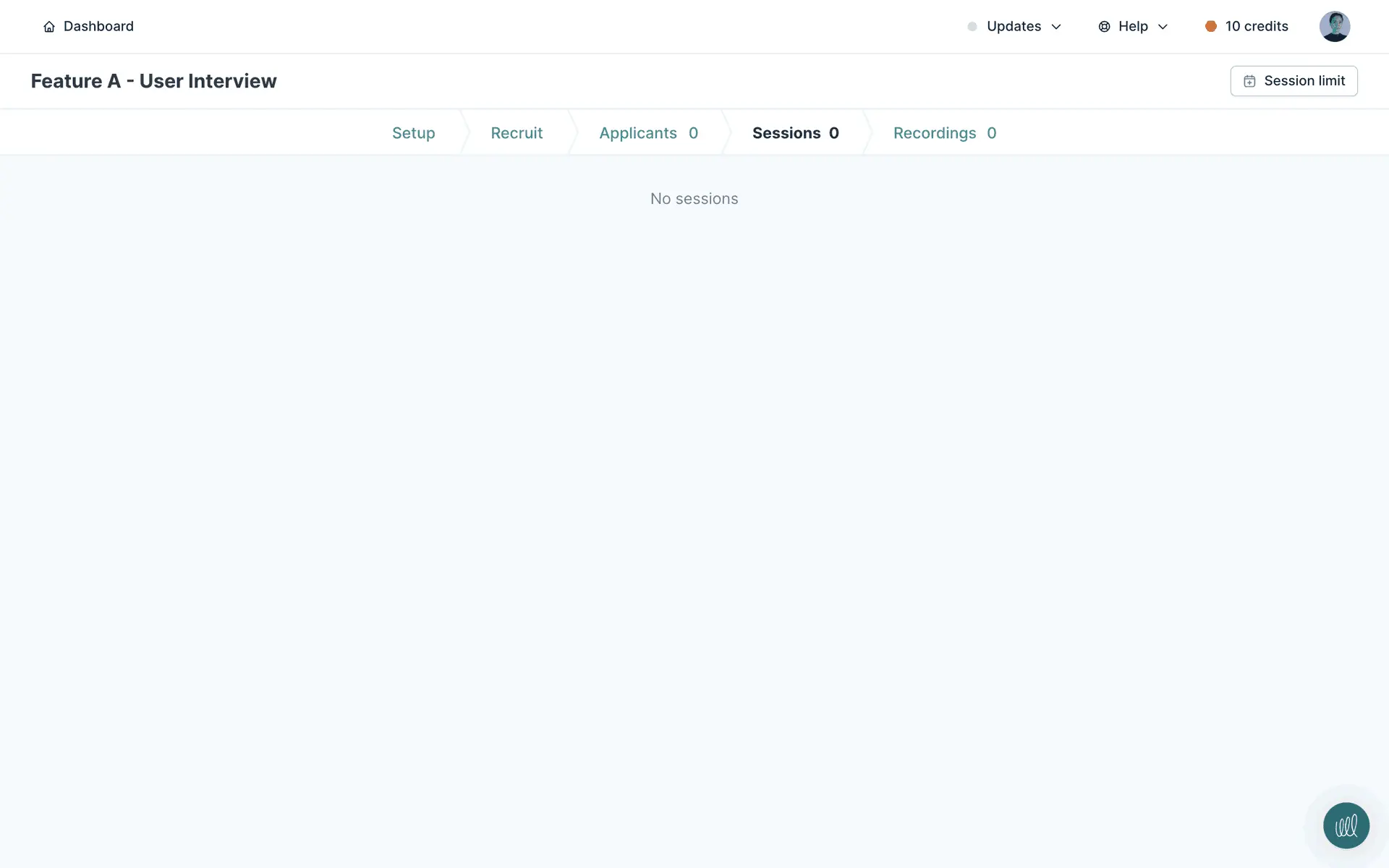Image resolution: width=1389 pixels, height=868 pixels.
Task: Open the Updates menu label
Action: pos(1014,27)
